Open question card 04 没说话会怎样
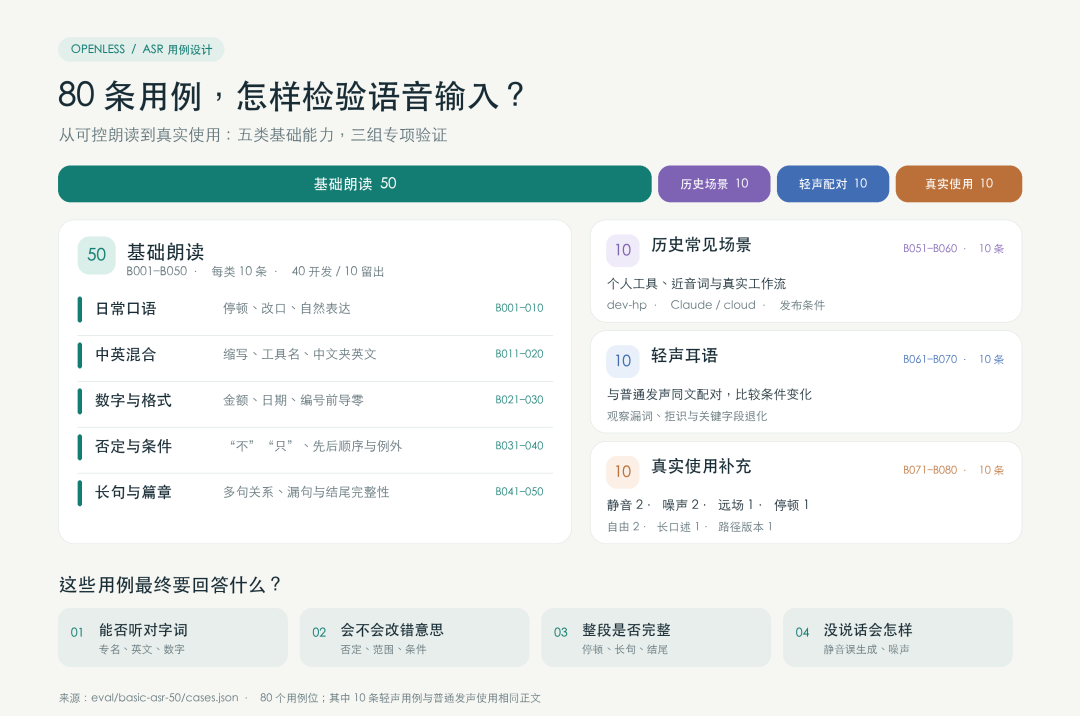The width and height of the screenshot is (1080, 716). [898, 638]
